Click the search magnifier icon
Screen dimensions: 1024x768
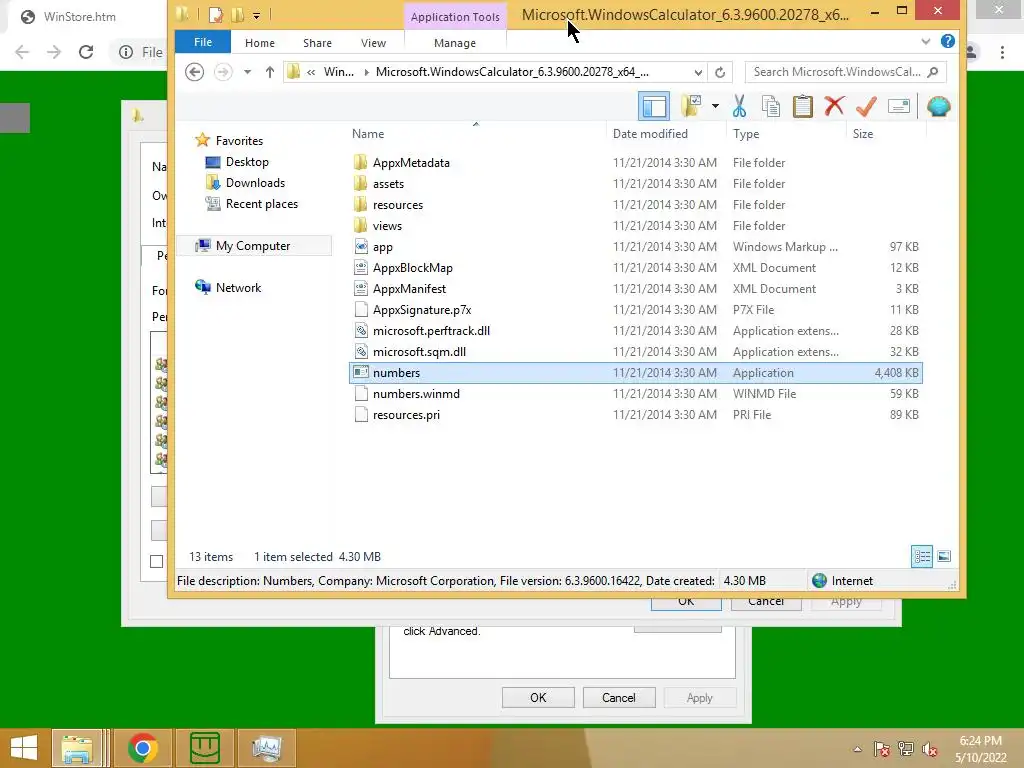(933, 72)
